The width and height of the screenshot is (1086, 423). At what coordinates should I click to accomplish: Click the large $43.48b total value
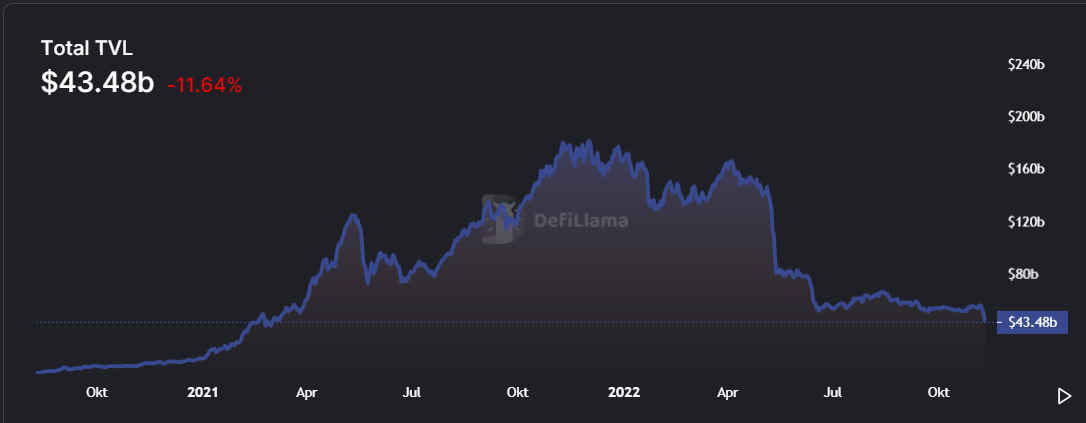coord(97,82)
